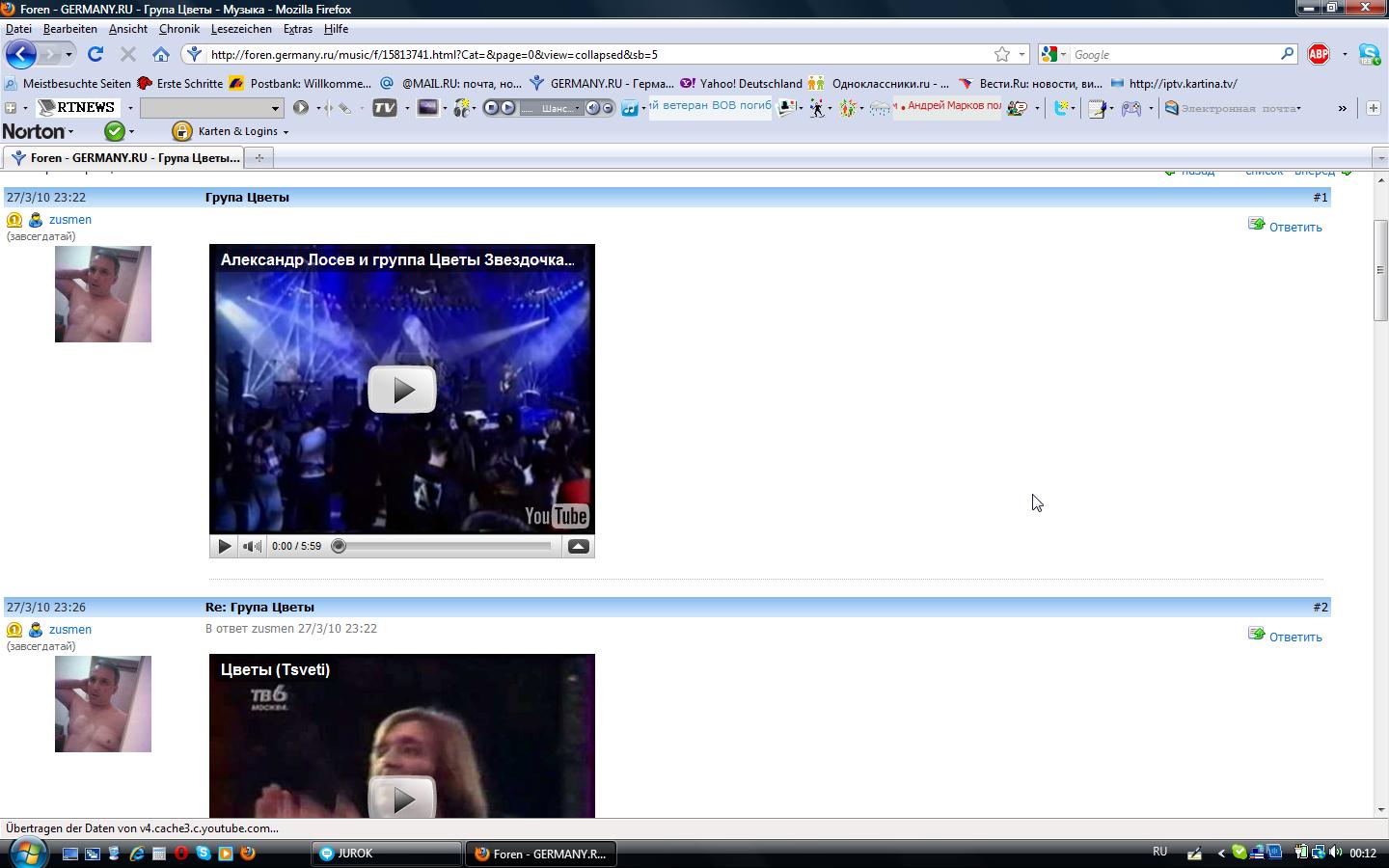Click the post #1 permalink number
The width and height of the screenshot is (1389, 868).
point(1321,197)
